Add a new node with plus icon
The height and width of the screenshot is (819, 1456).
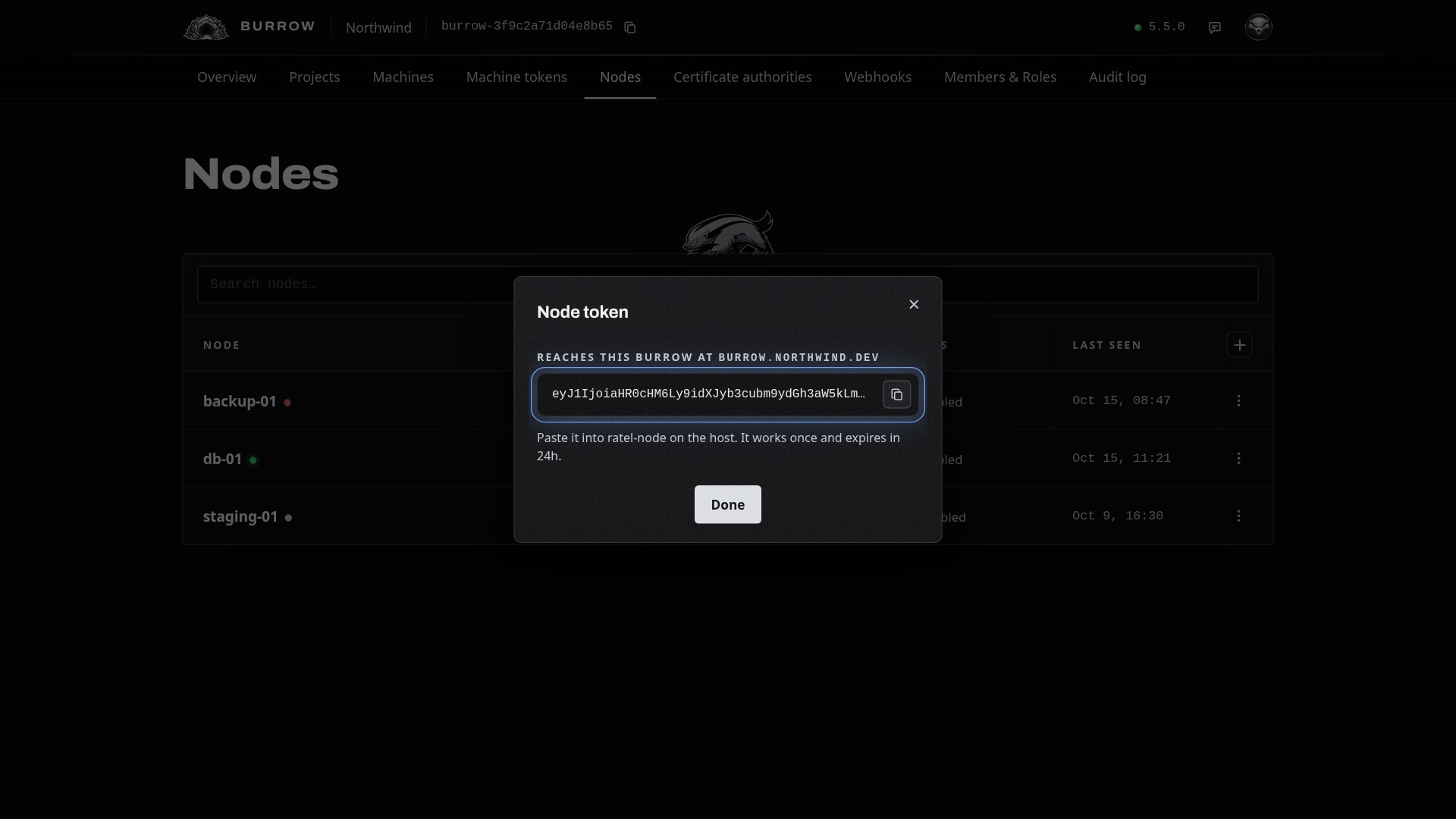1239,345
